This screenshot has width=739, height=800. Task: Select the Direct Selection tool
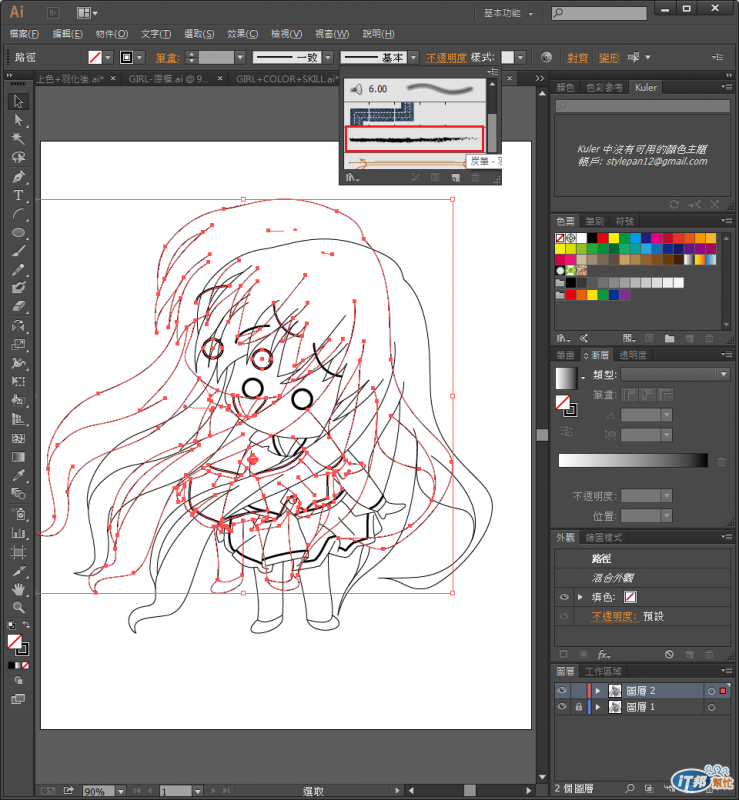click(x=18, y=120)
